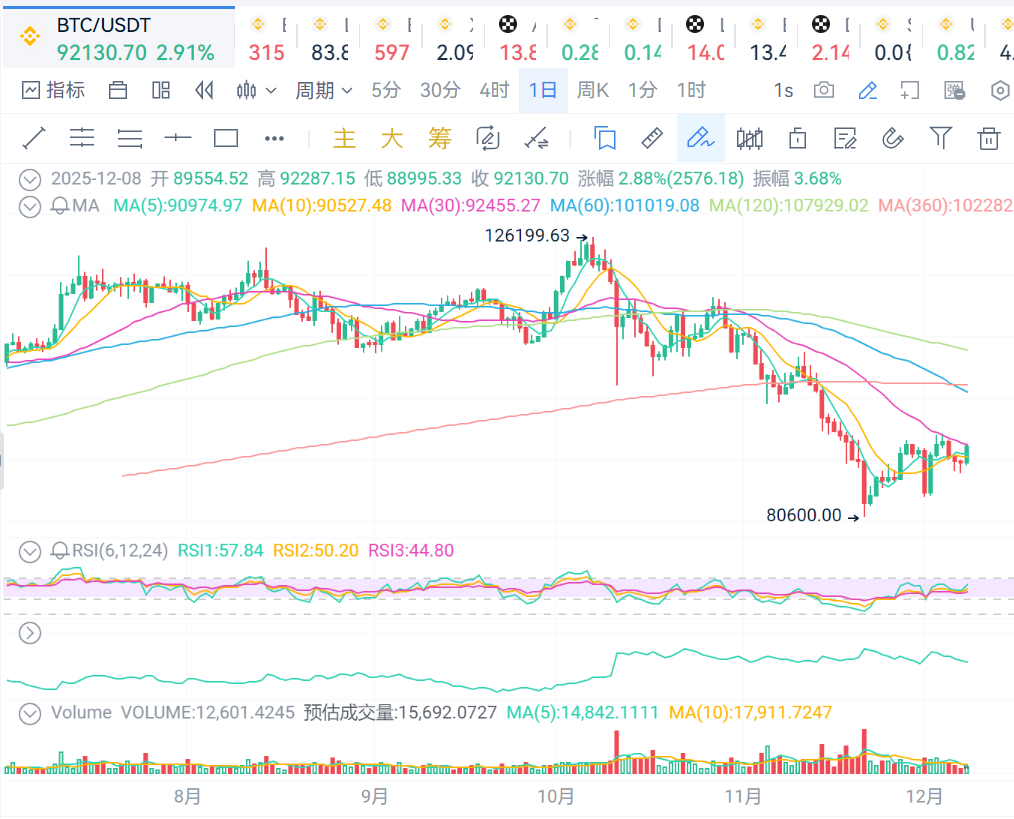Select the trend line drawing tool

click(34, 138)
